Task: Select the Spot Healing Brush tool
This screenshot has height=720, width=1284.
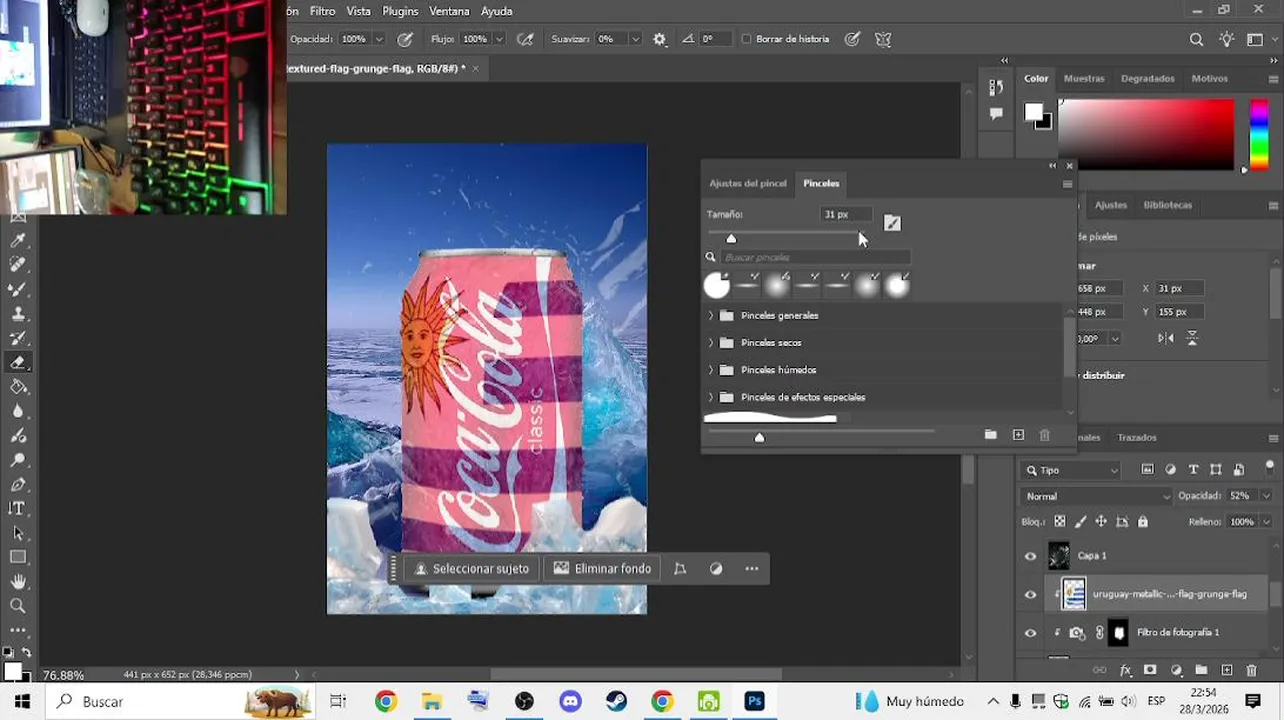Action: click(17, 265)
